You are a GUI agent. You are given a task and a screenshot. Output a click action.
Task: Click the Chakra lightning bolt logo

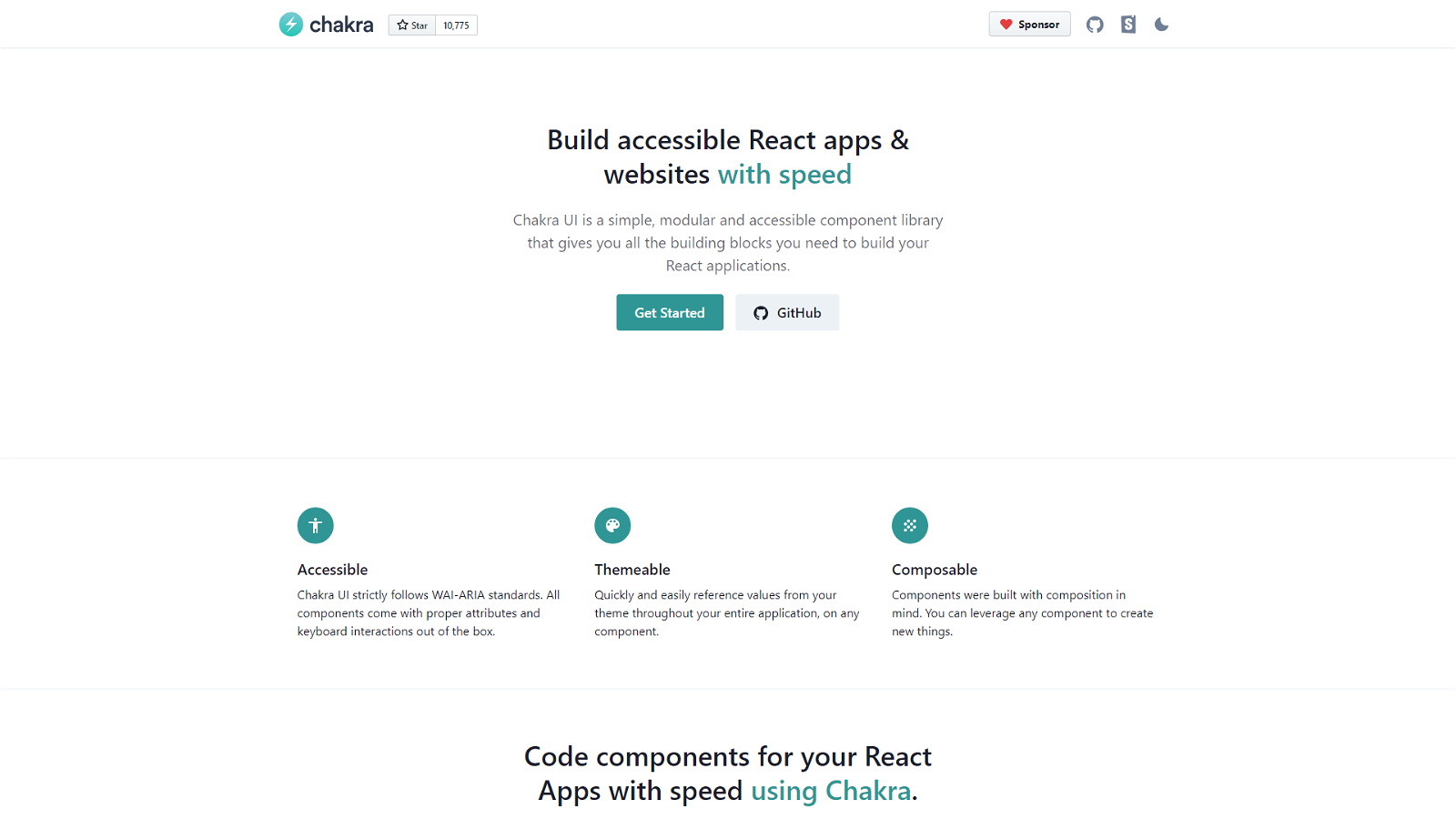pos(291,25)
